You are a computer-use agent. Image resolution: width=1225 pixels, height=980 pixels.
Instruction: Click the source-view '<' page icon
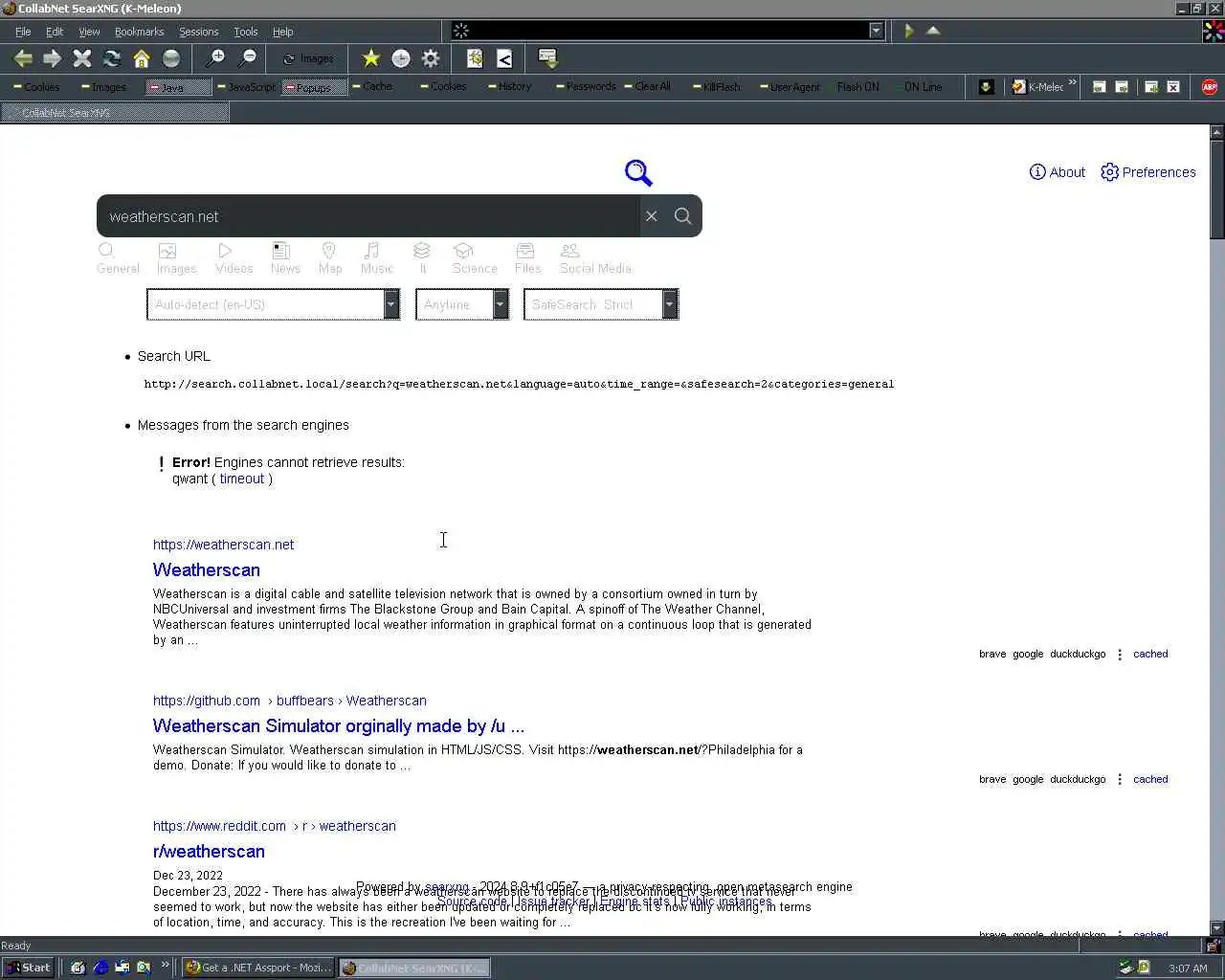point(504,58)
